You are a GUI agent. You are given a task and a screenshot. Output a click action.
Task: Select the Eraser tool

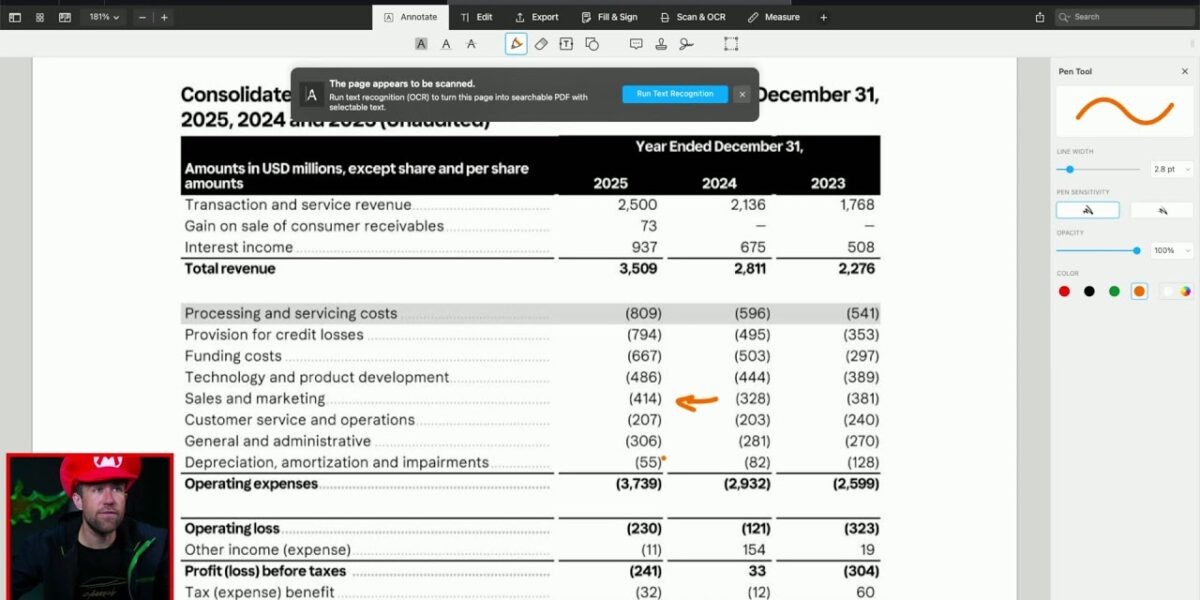[x=541, y=44]
